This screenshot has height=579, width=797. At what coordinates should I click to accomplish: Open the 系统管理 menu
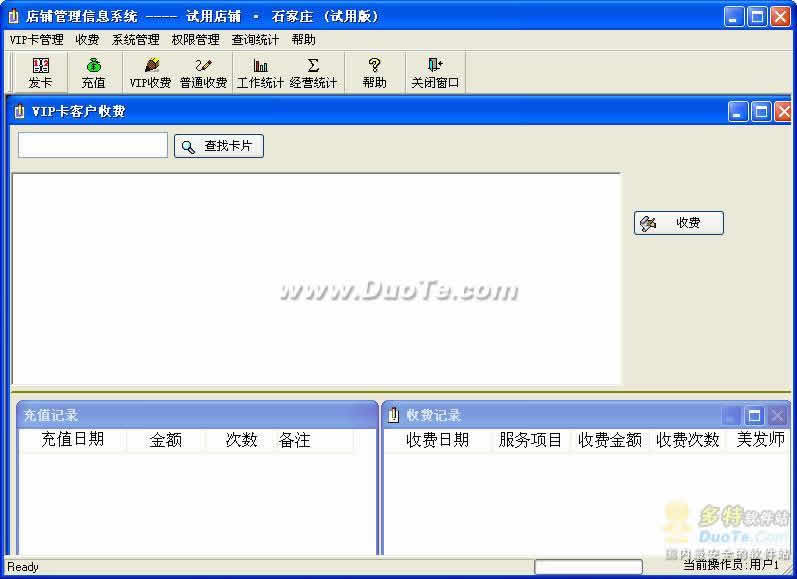135,40
